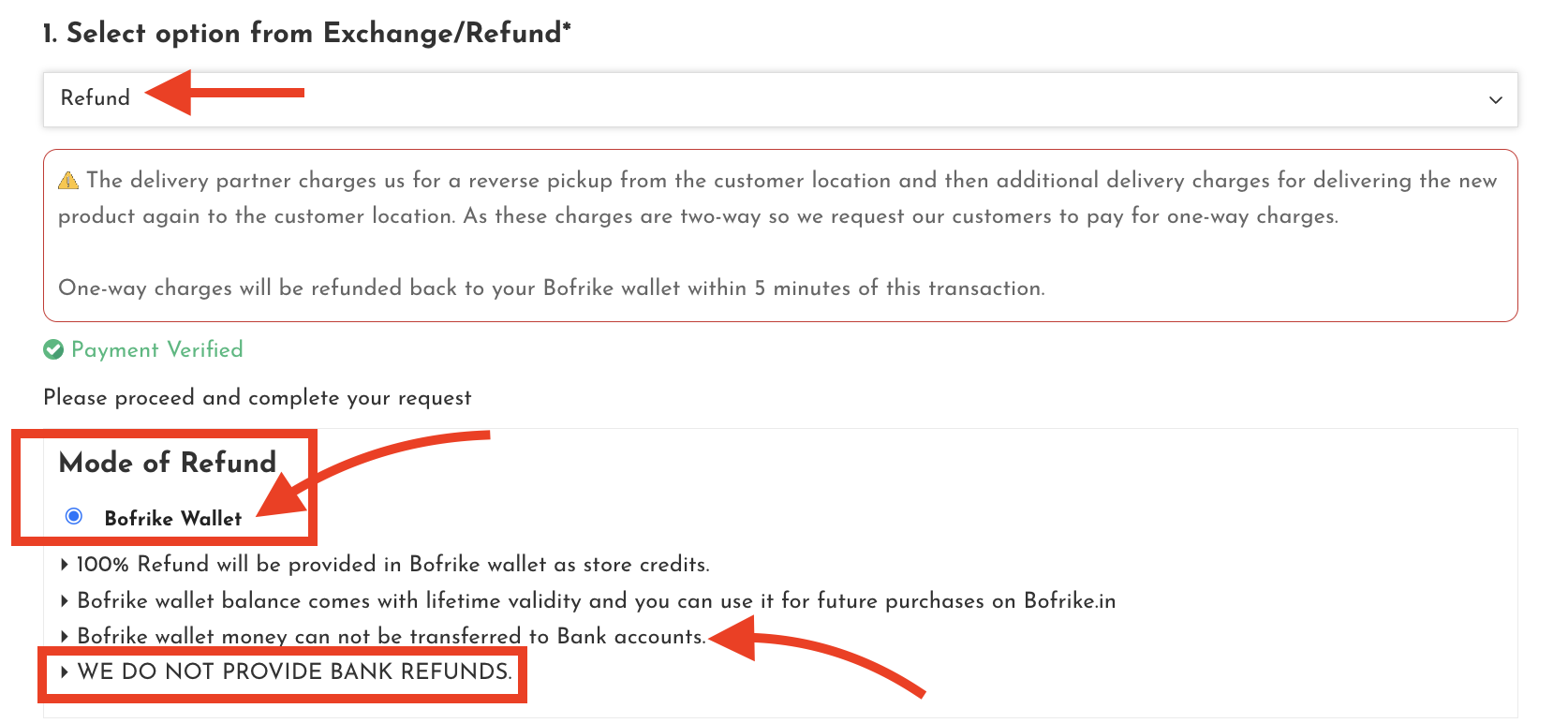
Task: Click the "Bofrike Wallet" option label
Action: pos(173,518)
